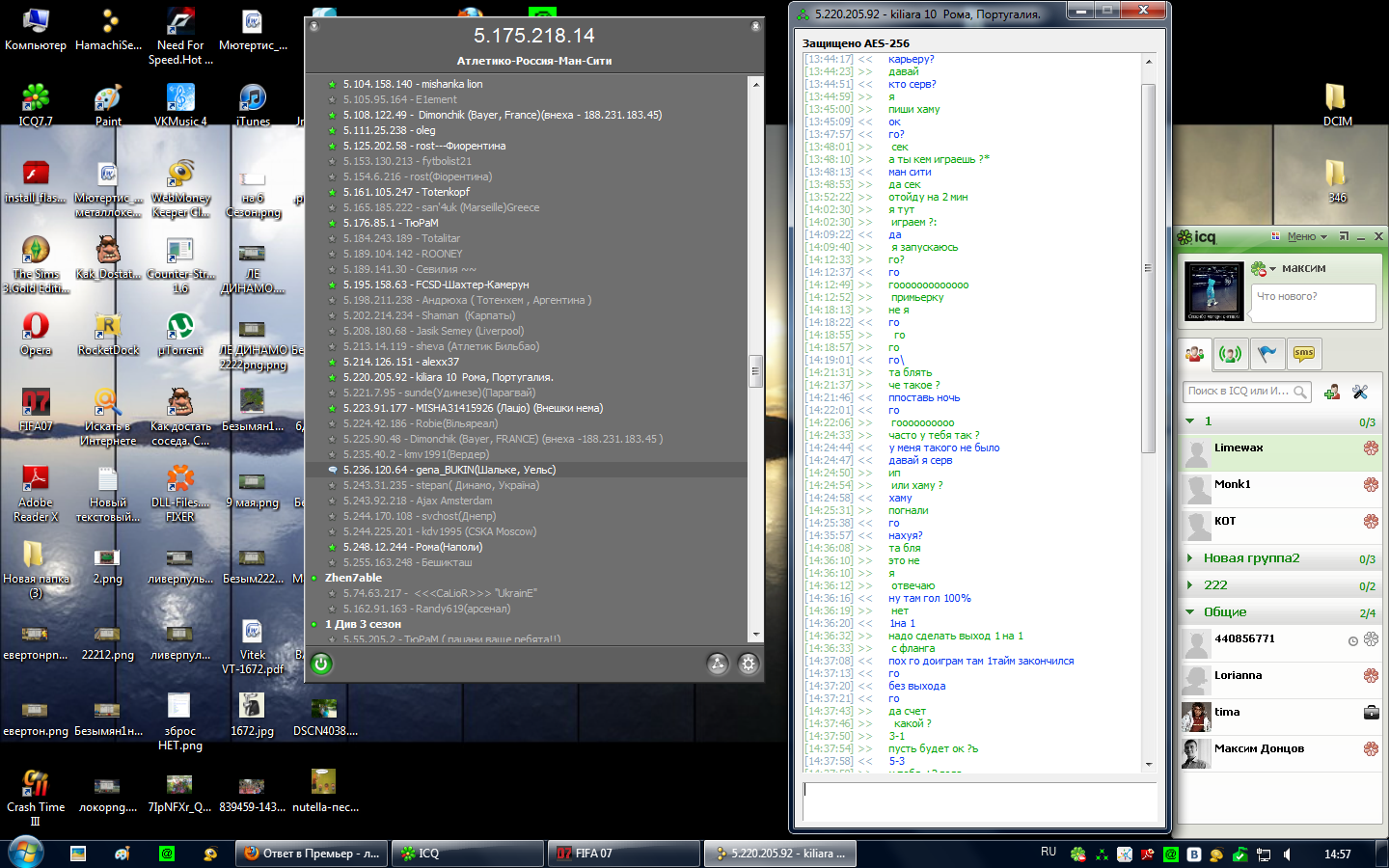Viewport: 1389px width, 868px height.
Task: Open the Paint desktop icon
Action: click(108, 105)
